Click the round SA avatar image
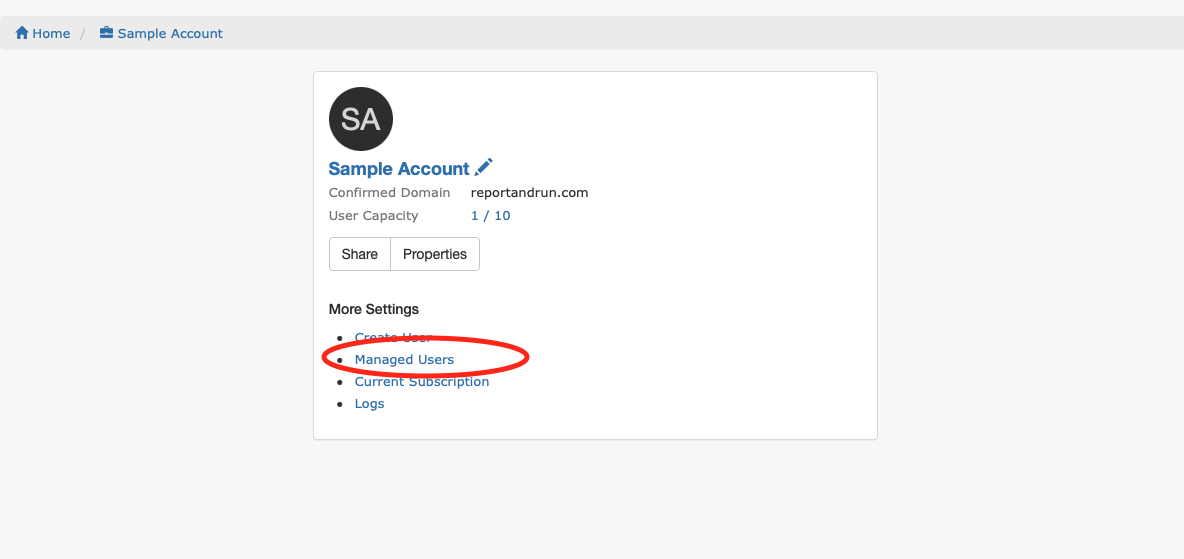Image resolution: width=1184 pixels, height=559 pixels. (x=361, y=119)
